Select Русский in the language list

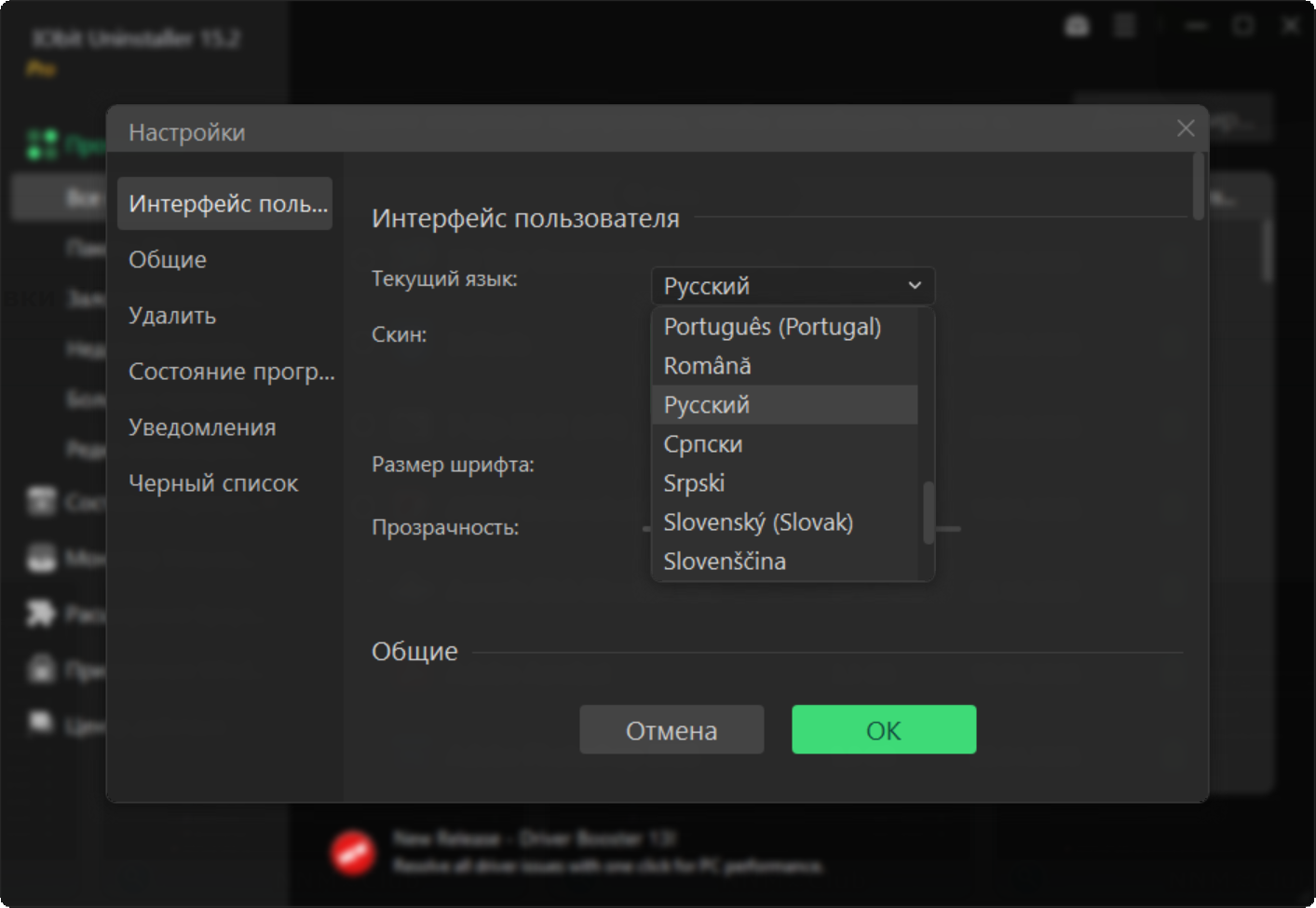707,405
